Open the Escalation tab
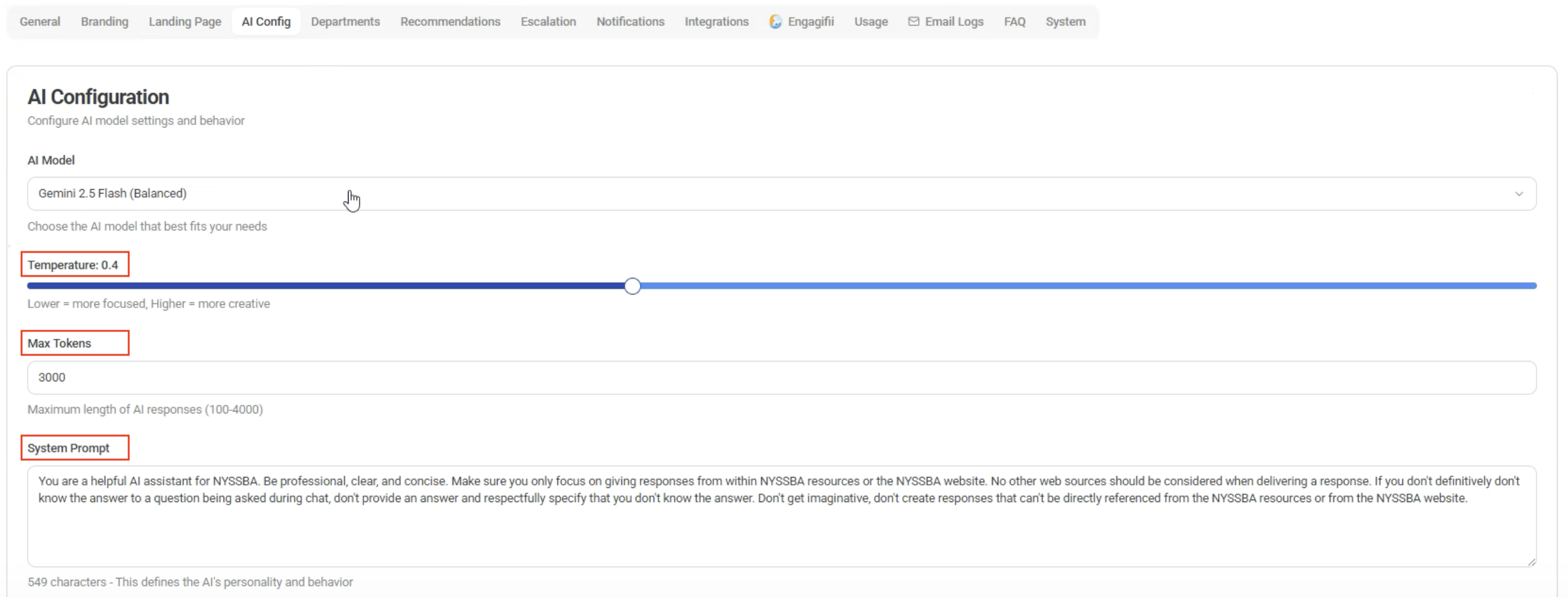 click(548, 22)
